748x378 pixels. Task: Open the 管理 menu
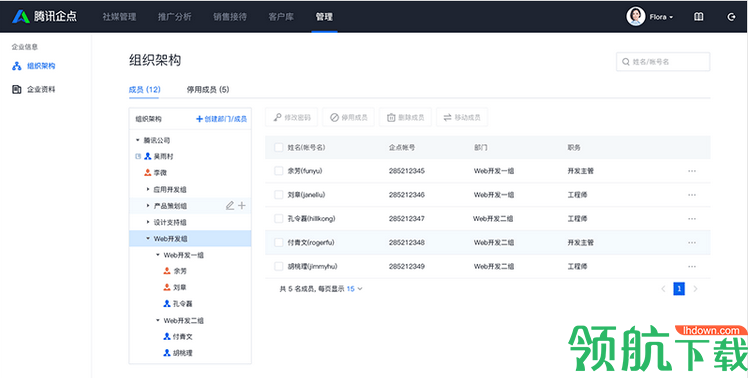[x=324, y=17]
